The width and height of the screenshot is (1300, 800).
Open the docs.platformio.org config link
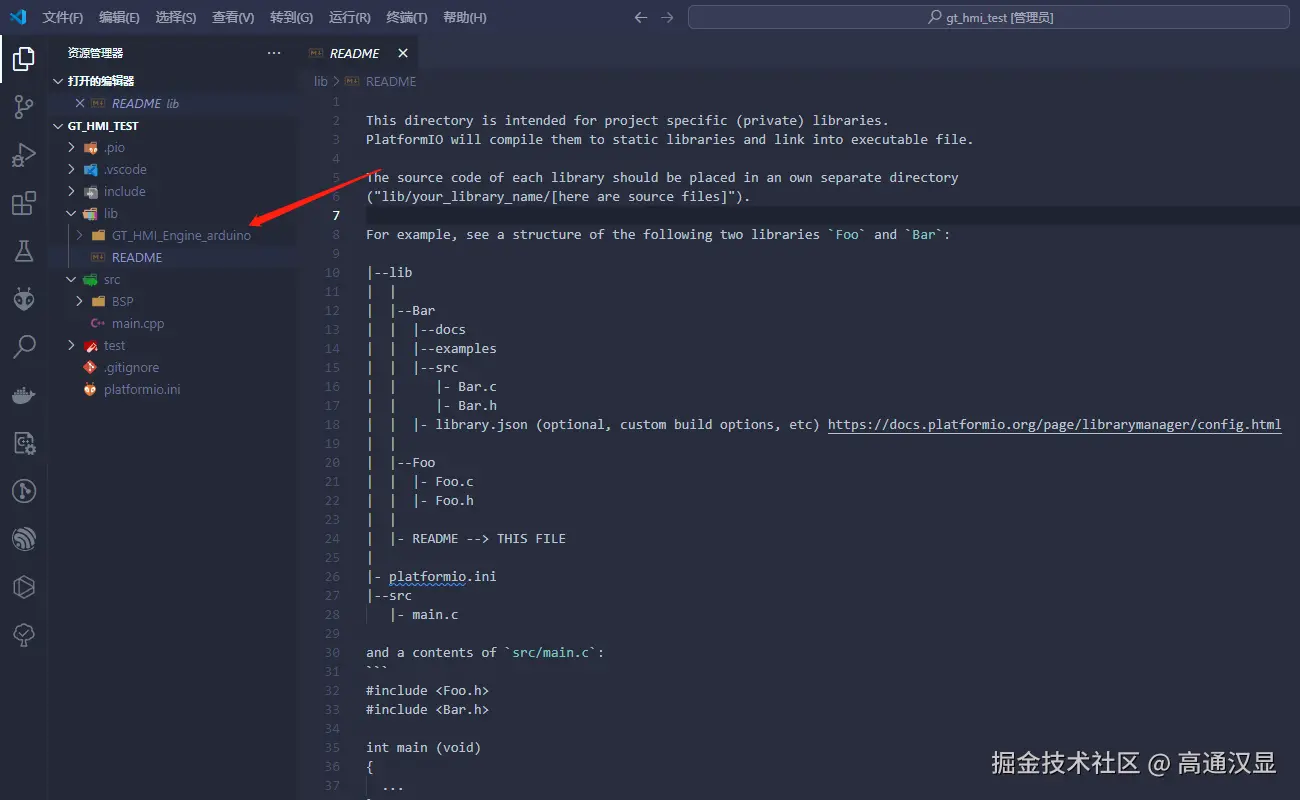[1054, 424]
